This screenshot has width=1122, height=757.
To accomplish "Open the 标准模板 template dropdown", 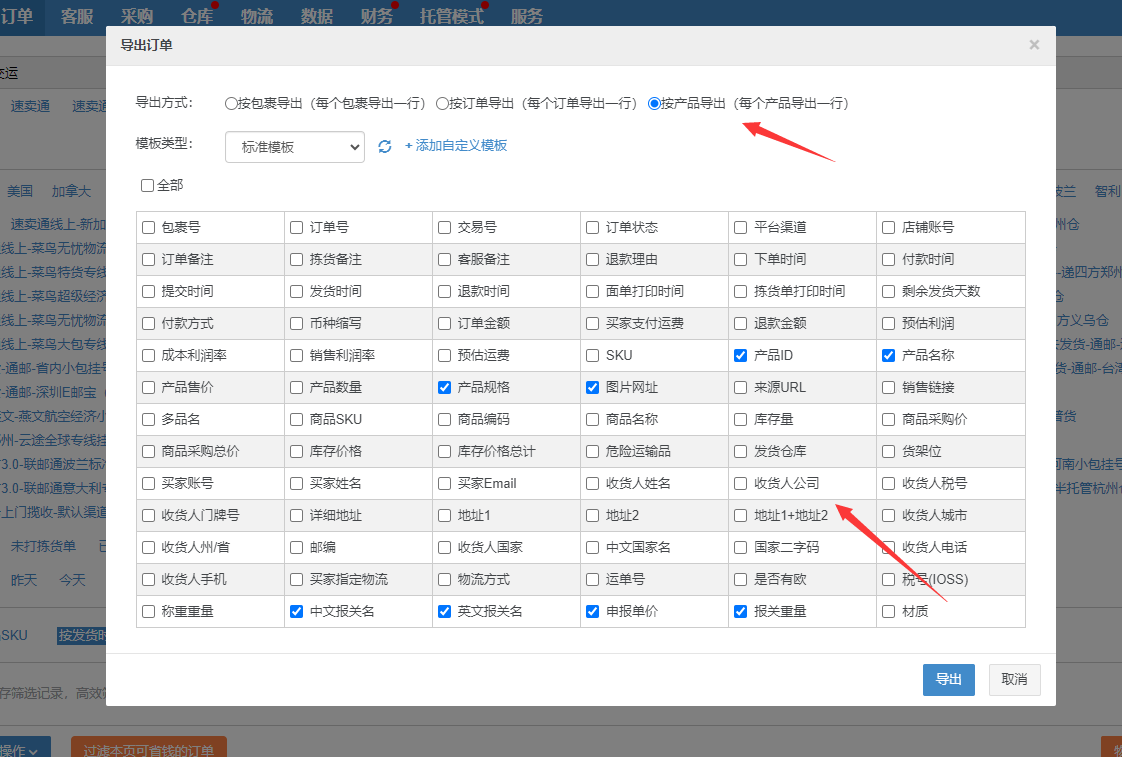I will 295,147.
